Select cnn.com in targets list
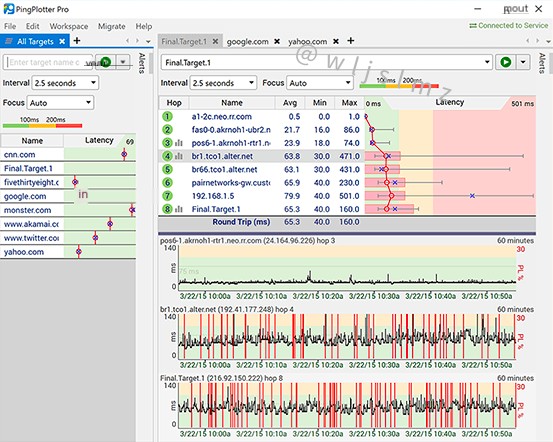553x442 pixels. (x=19, y=155)
